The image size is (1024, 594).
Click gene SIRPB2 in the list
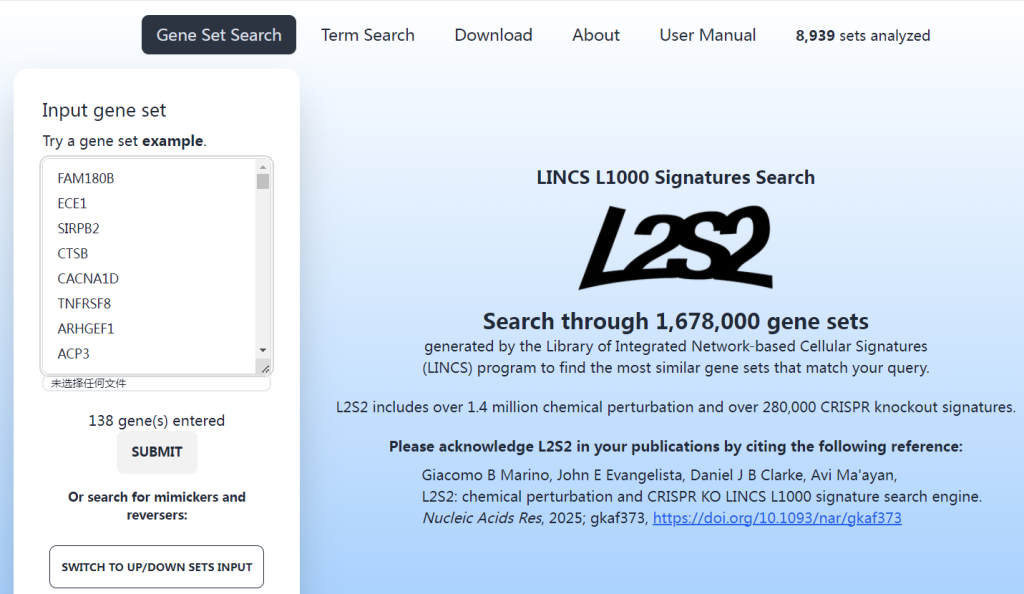click(78, 228)
